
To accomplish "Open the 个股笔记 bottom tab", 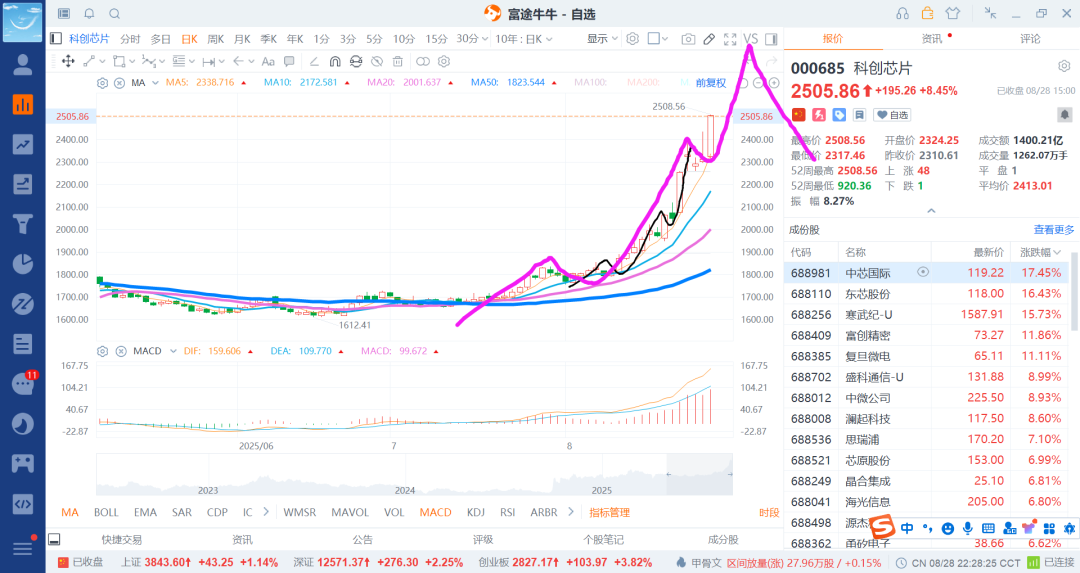I will pyautogui.click(x=603, y=539).
